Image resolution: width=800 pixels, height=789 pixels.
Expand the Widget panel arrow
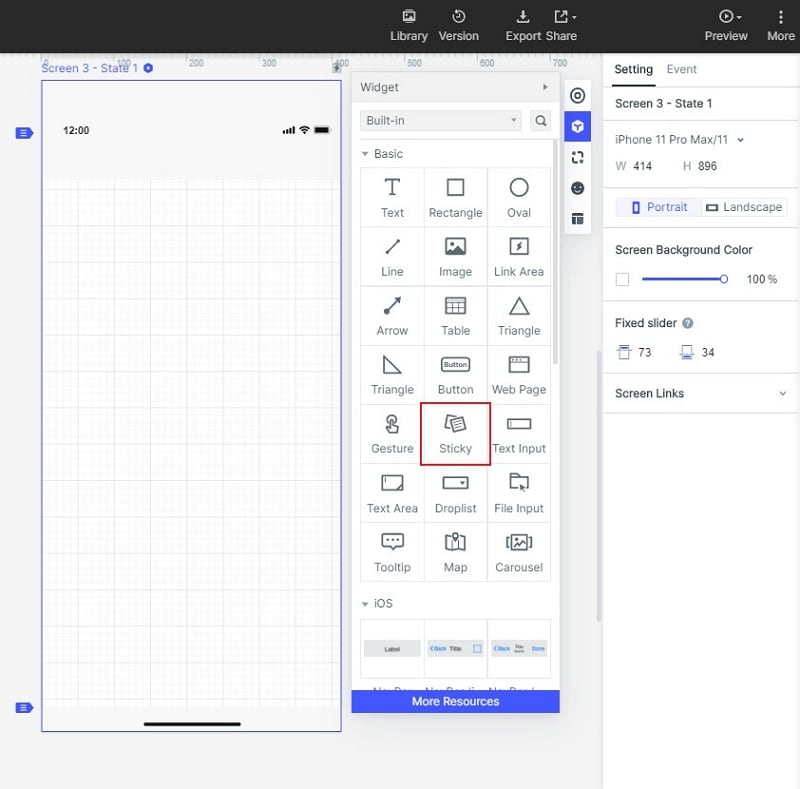545,87
